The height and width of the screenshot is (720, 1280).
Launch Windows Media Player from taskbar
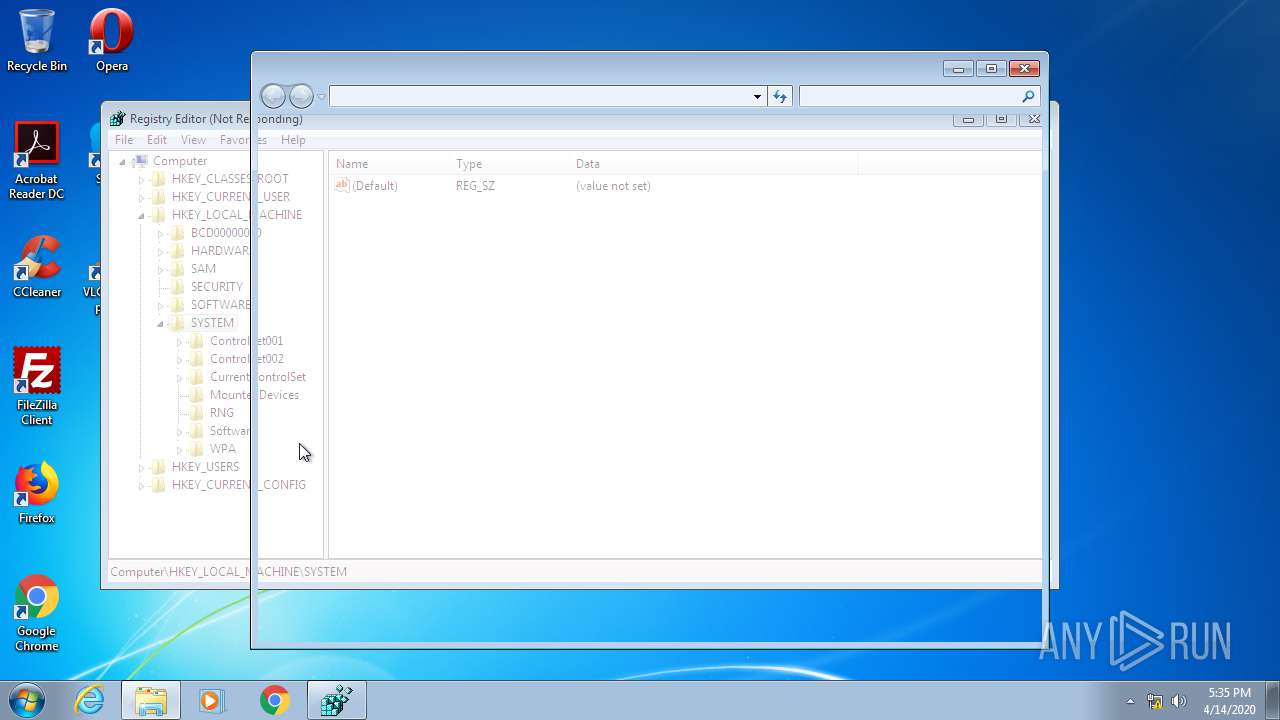(x=212, y=700)
